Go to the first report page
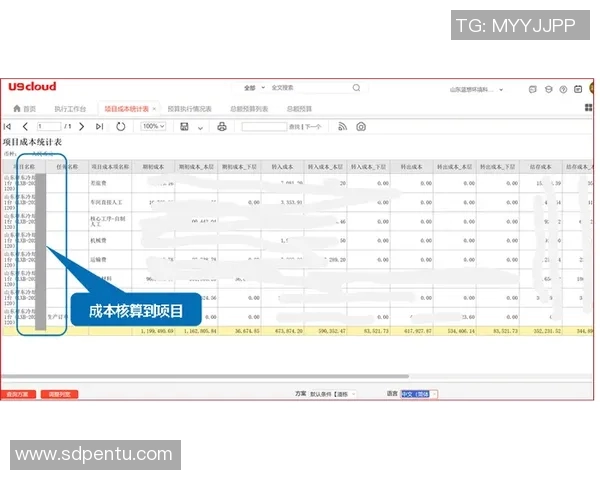This screenshot has width=600, height=480. [x=7, y=126]
